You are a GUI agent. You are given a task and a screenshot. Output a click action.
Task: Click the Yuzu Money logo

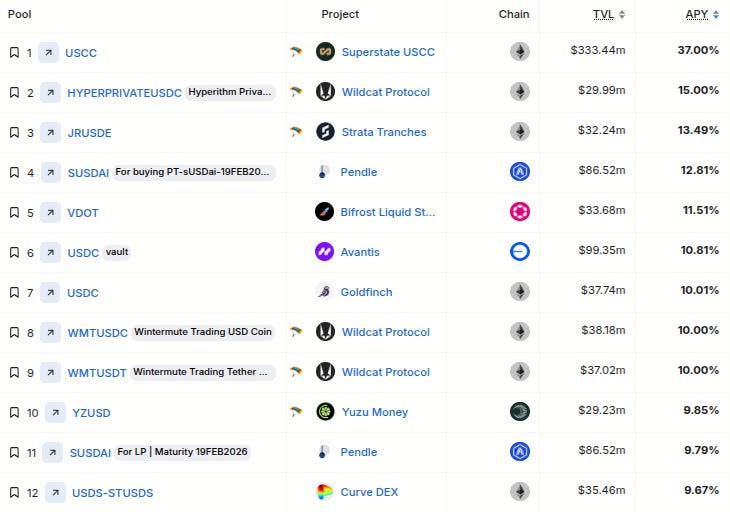[x=325, y=412]
